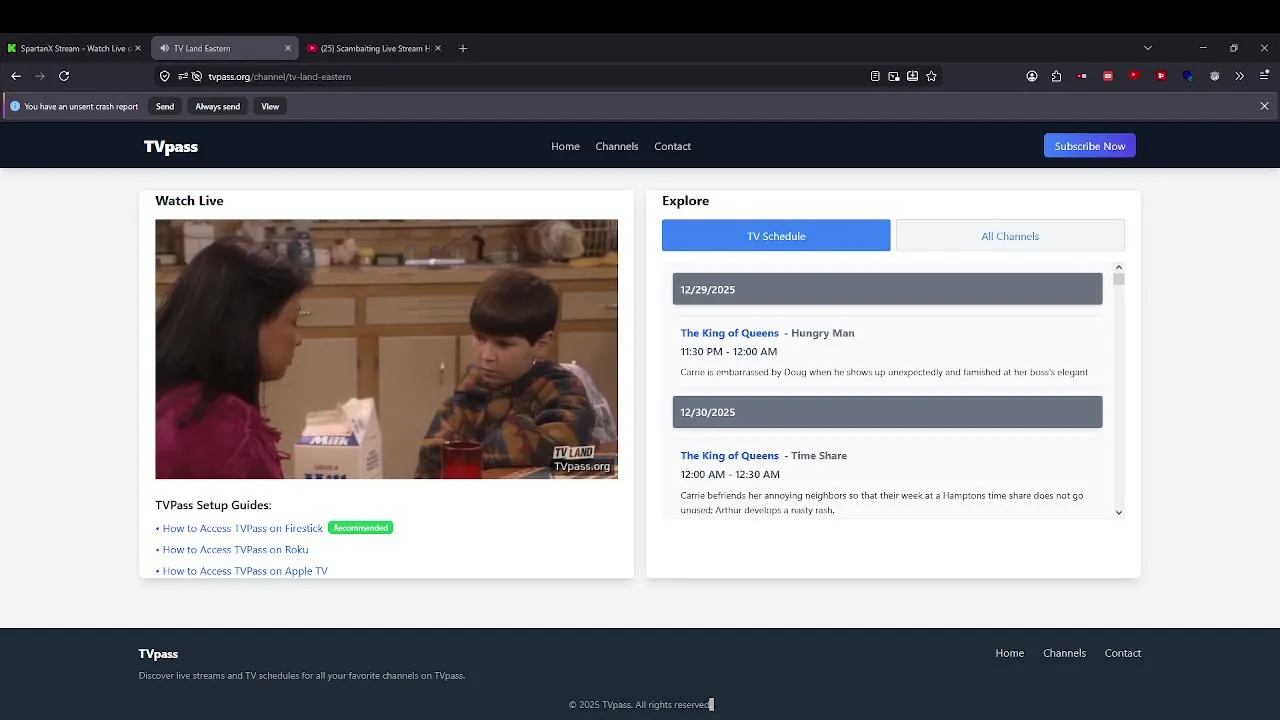This screenshot has width=1280, height=720.
Task: Click the 12/30/2025 date header
Action: click(887, 412)
